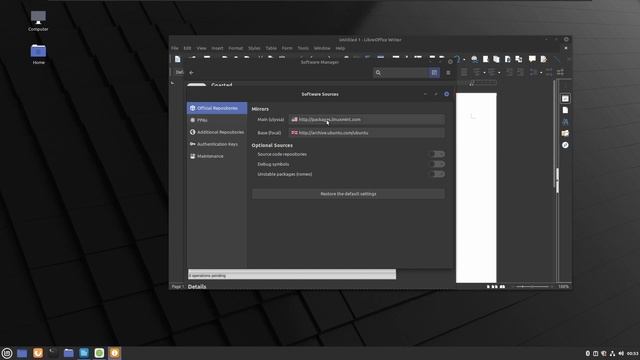This screenshot has width=640, height=360.
Task: Open the Table menu in LibreOffice Writer
Action: (271, 48)
